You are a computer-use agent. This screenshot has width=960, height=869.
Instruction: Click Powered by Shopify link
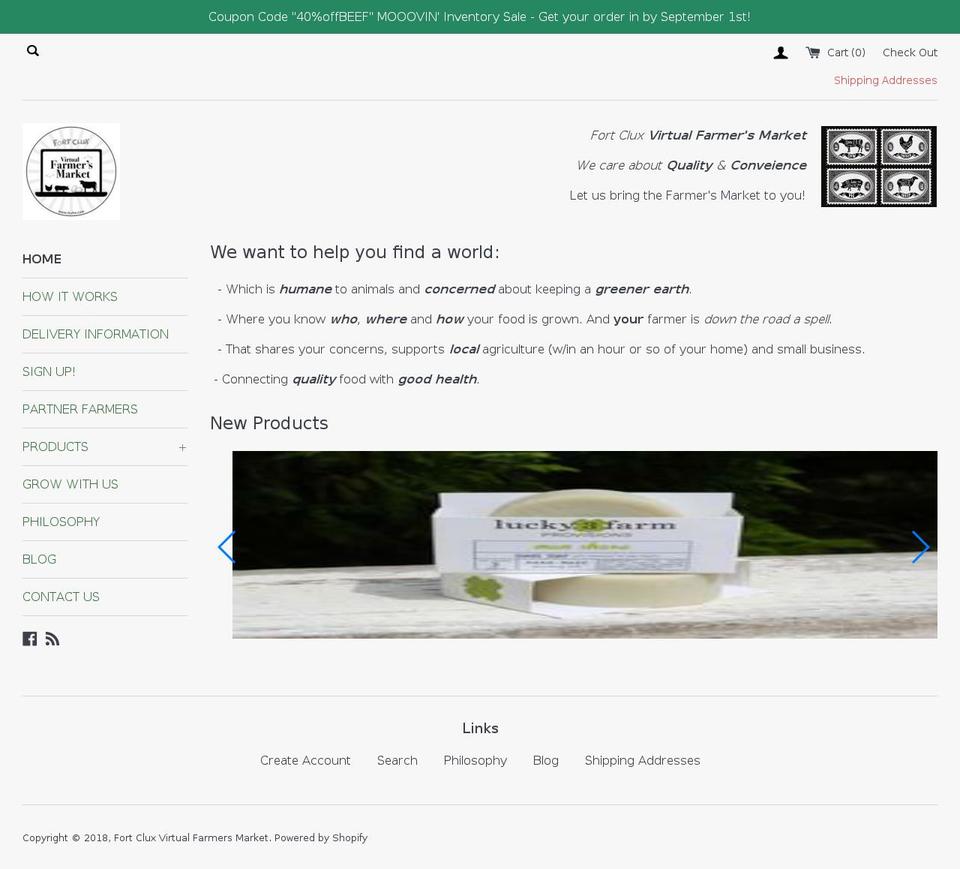click(x=321, y=838)
